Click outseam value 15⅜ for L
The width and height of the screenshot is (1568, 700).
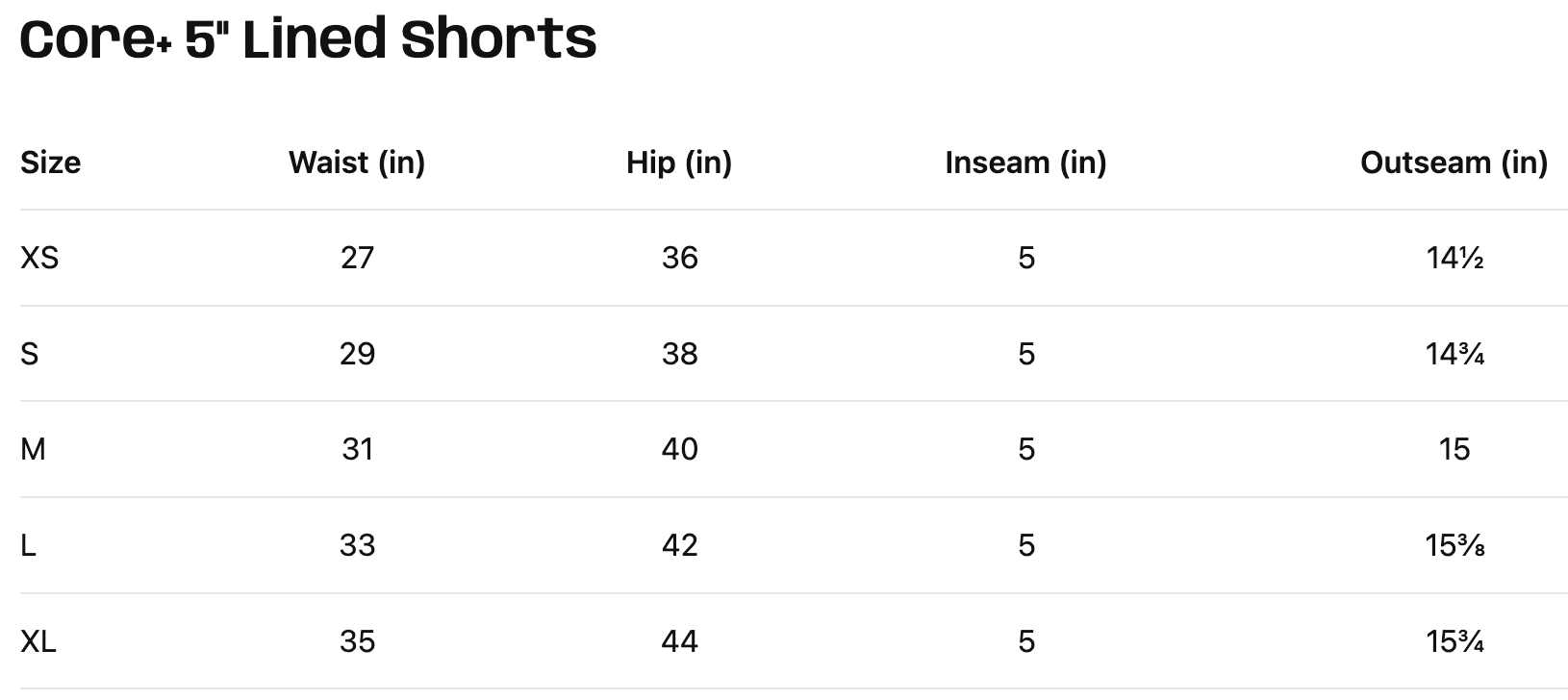coord(1454,545)
